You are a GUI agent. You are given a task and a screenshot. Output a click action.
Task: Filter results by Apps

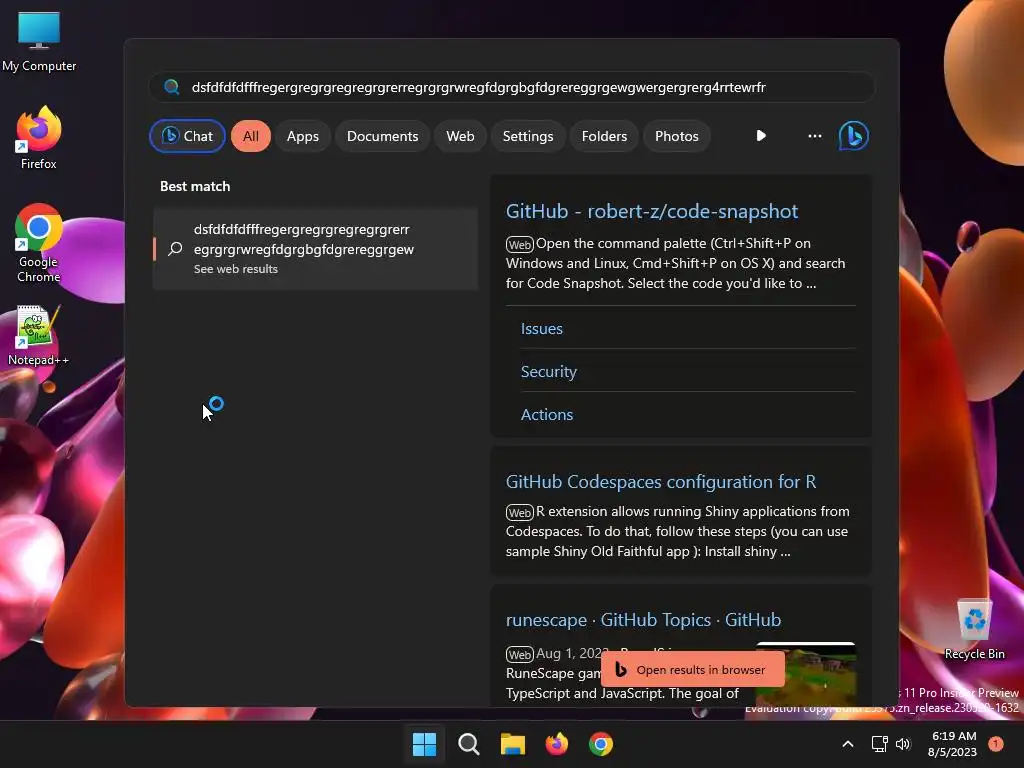click(303, 136)
